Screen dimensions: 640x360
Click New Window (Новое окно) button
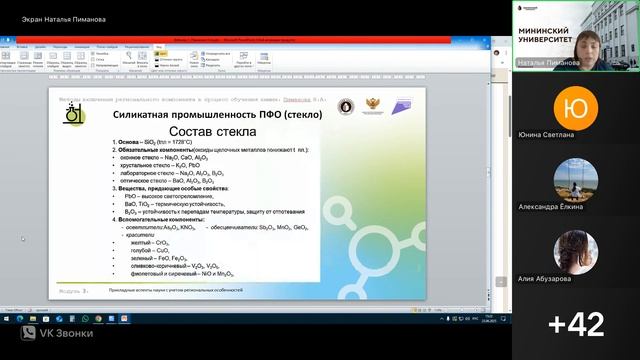click(194, 59)
